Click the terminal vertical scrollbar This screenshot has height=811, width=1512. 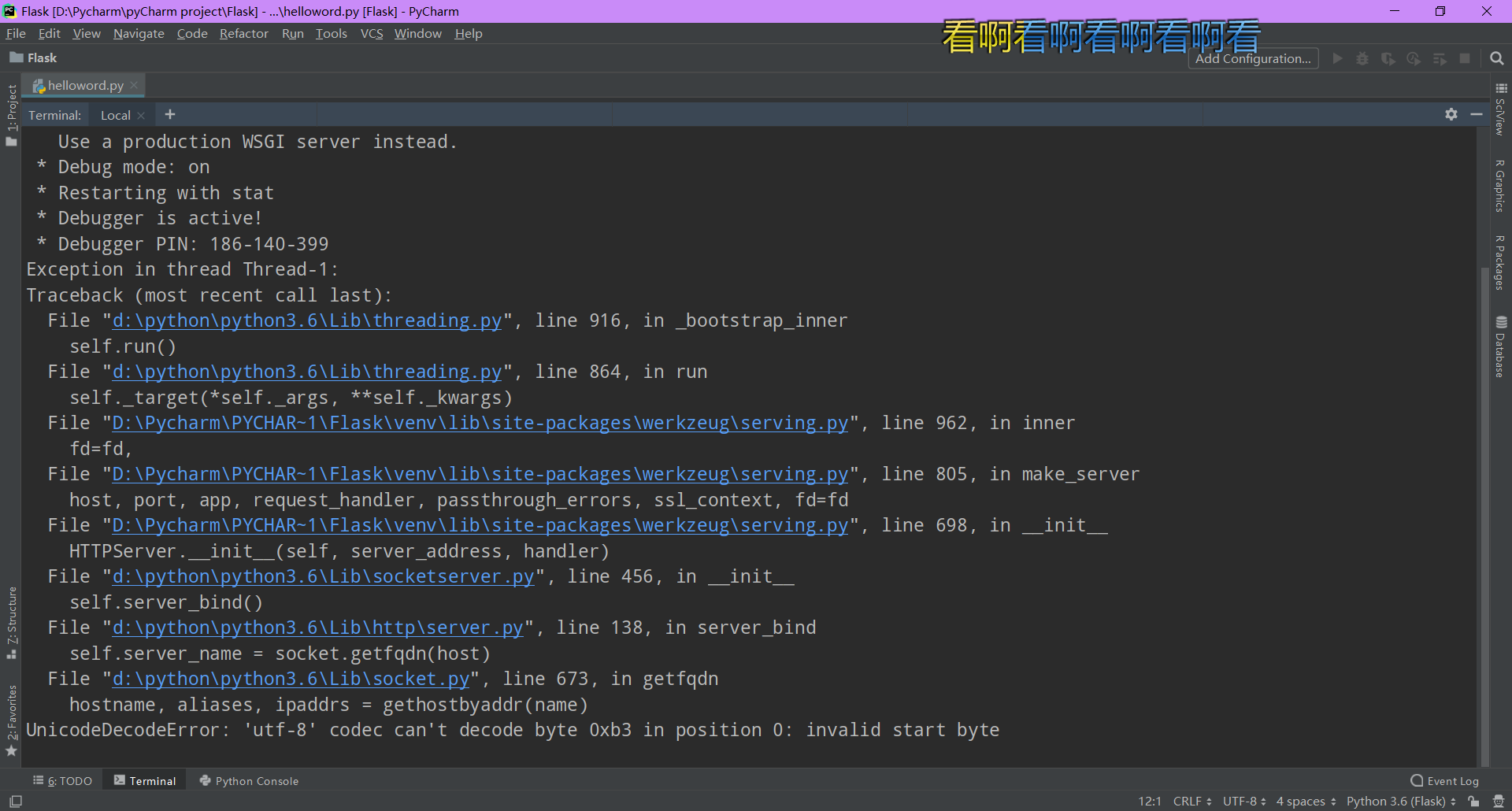1485,517
